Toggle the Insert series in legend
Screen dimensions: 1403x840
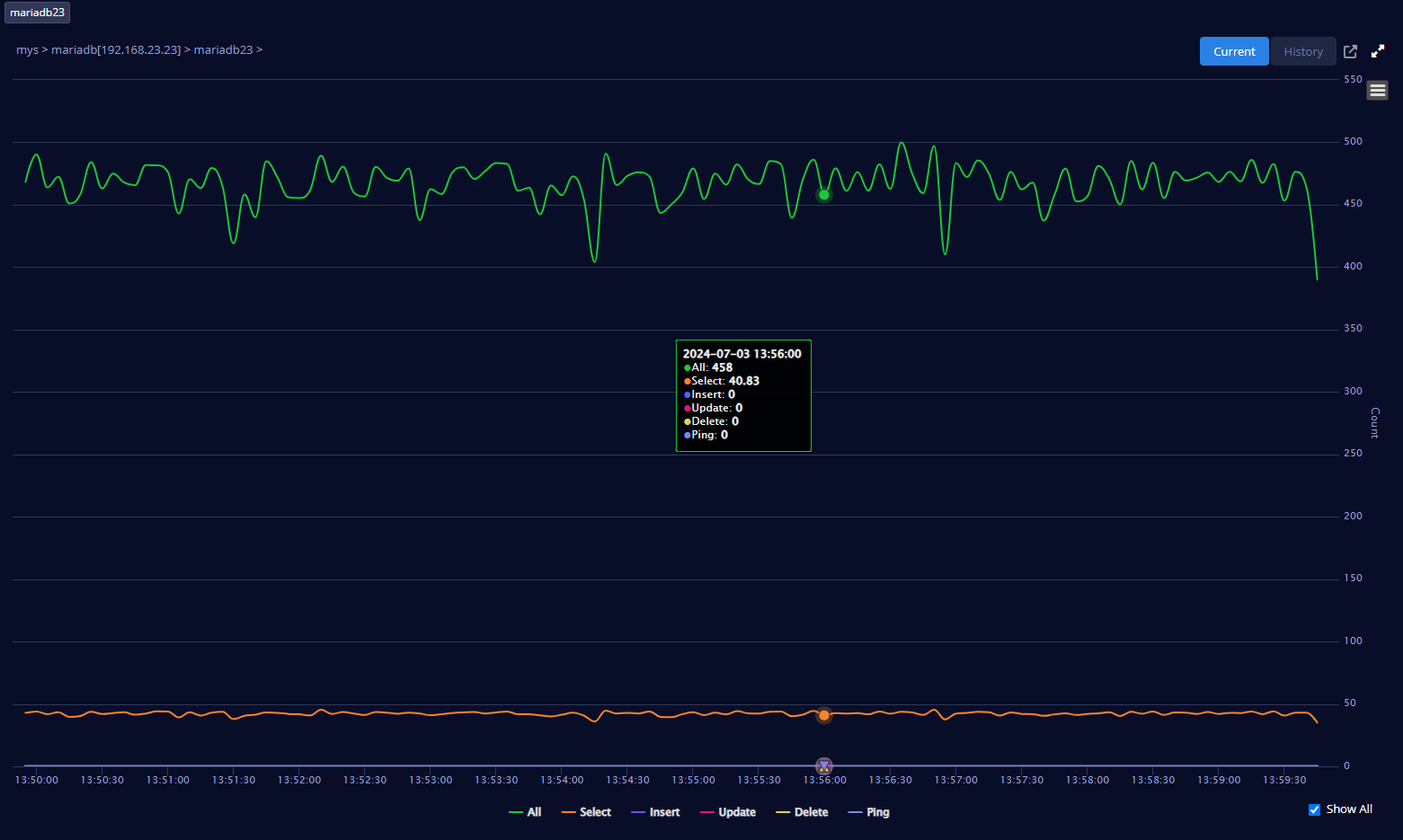[656, 812]
